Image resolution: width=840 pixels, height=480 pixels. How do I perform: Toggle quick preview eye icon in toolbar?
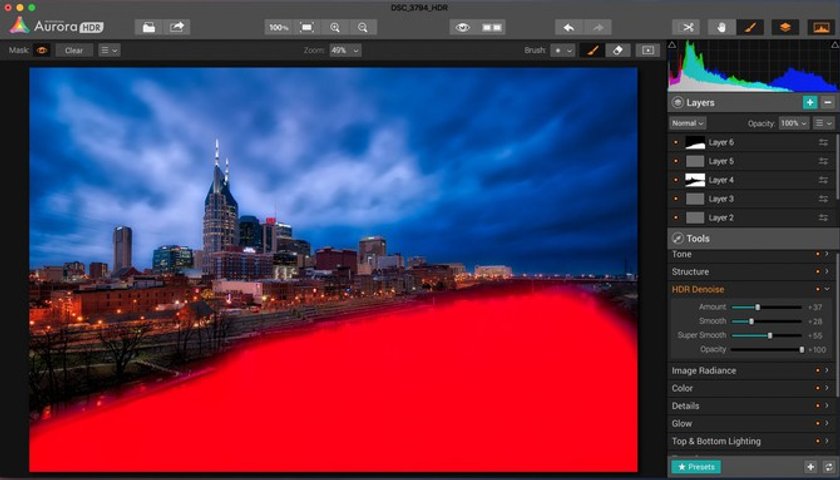click(463, 27)
